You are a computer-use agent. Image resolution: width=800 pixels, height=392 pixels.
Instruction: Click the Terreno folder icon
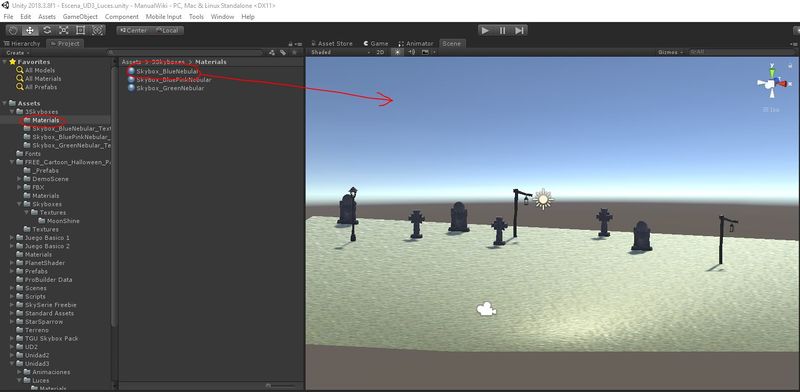pos(20,330)
